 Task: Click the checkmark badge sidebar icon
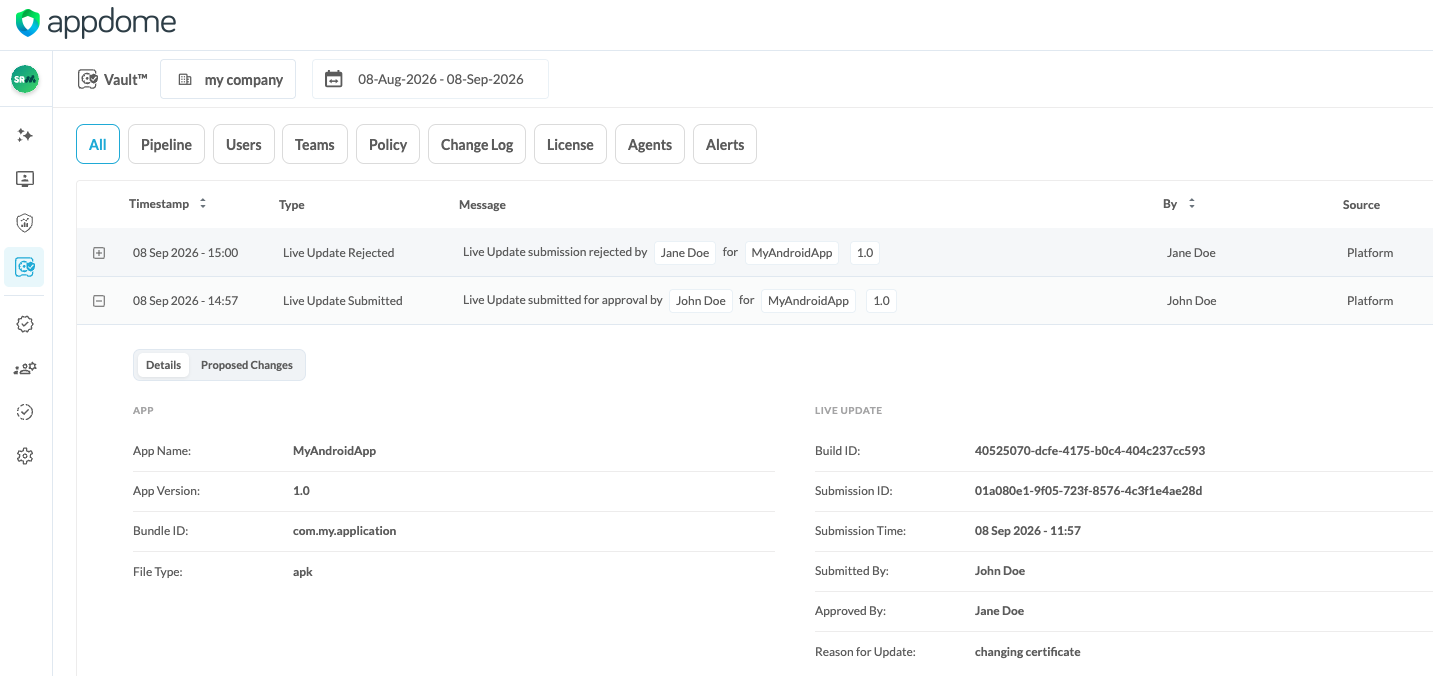pyautogui.click(x=25, y=324)
